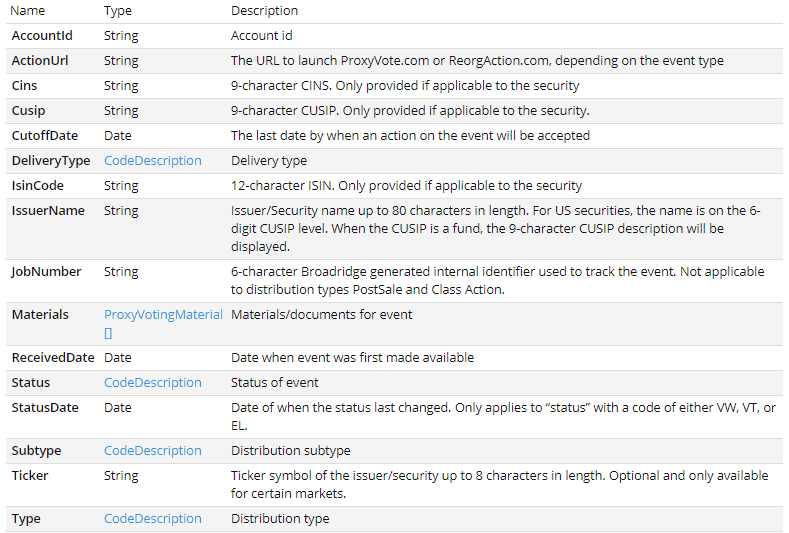Click the Cins property name cell
Image resolution: width=789 pixels, height=533 pixels.
tap(24, 85)
